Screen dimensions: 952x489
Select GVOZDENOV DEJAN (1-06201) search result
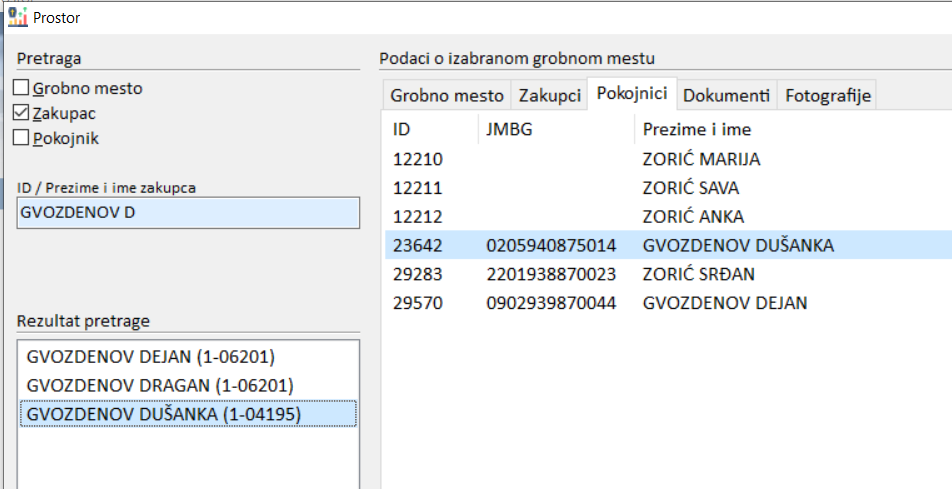click(150, 357)
